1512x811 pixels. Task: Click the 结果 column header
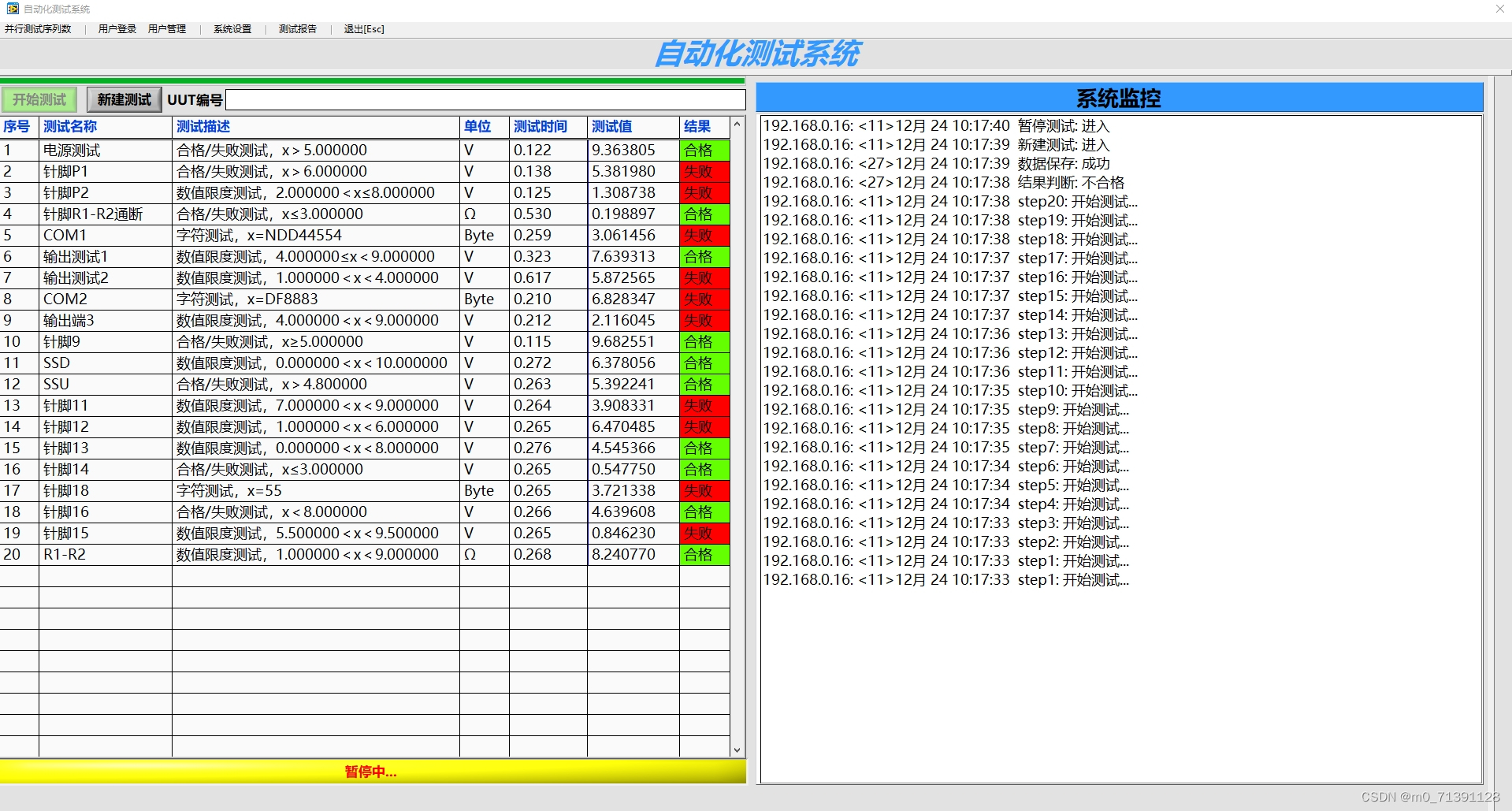click(x=704, y=127)
